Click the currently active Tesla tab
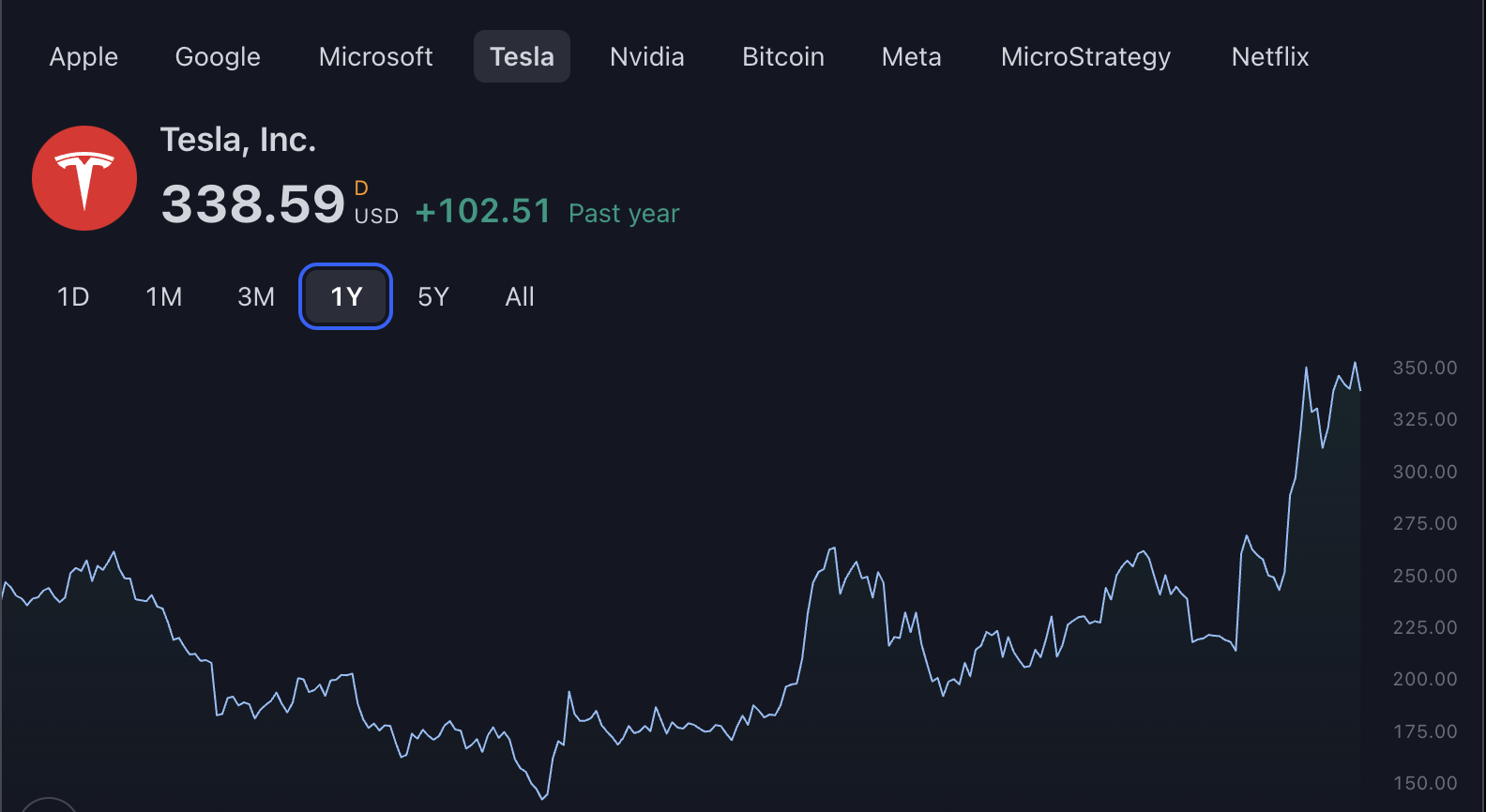The width and height of the screenshot is (1486, 812). 522,56
